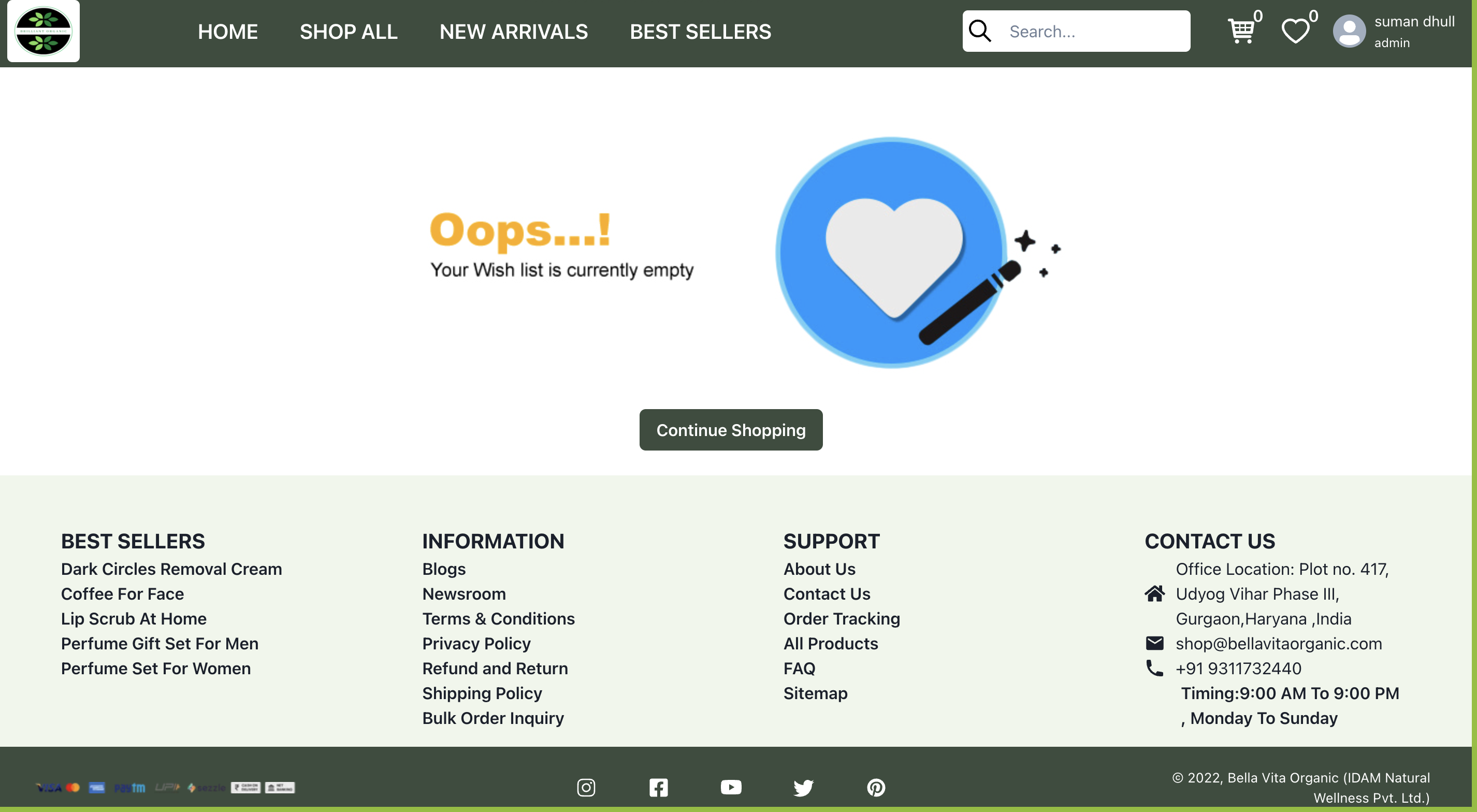This screenshot has width=1477, height=812.
Task: Select the BEST SELLERS navigation tab
Action: tap(700, 30)
